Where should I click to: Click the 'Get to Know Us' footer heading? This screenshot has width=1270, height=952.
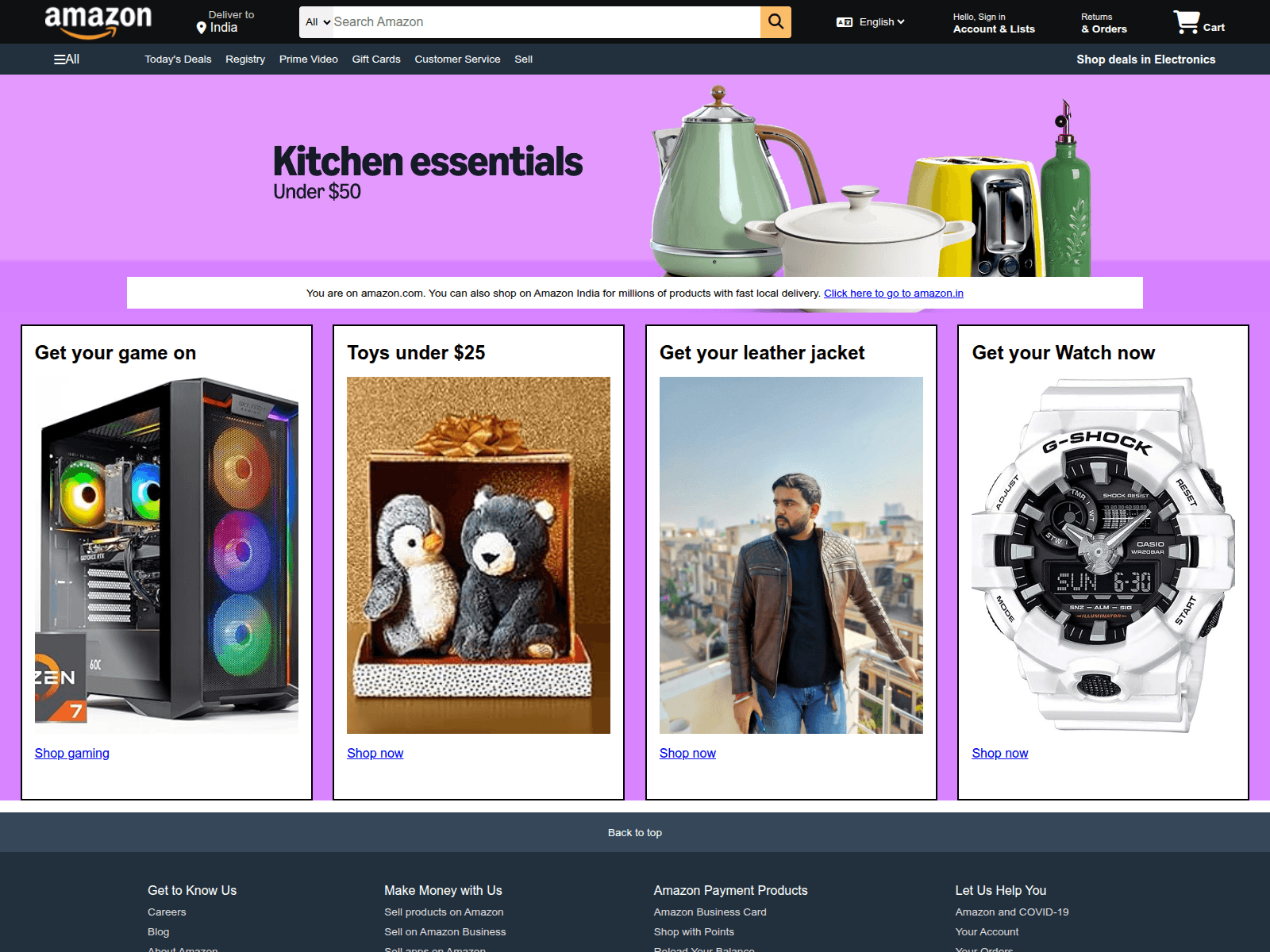[x=192, y=891]
